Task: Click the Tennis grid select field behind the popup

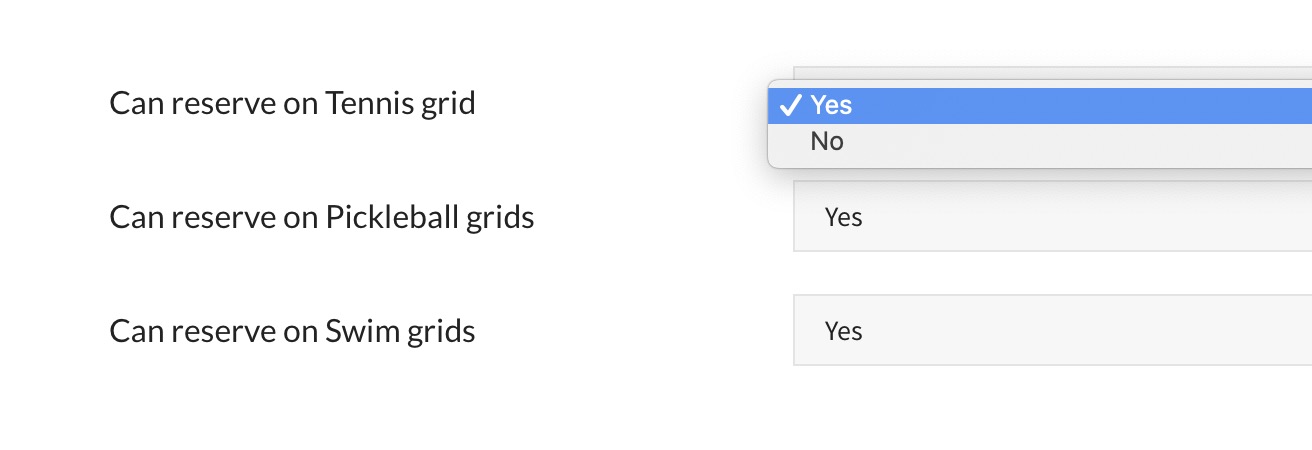Action: point(1052,73)
